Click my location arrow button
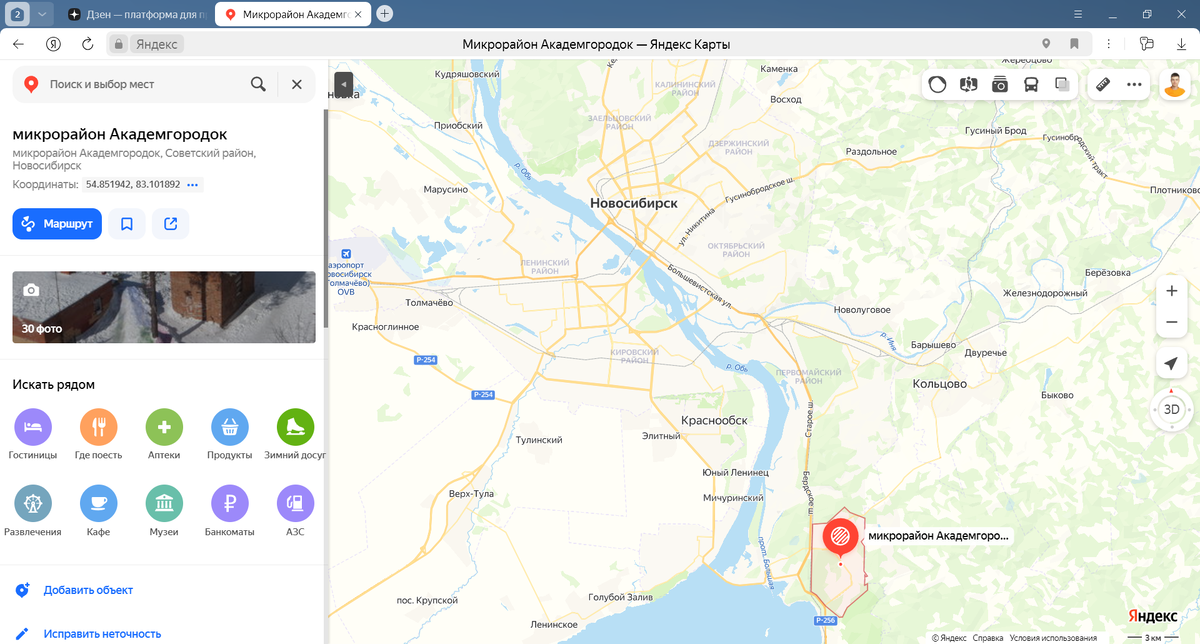The width and height of the screenshot is (1200, 644). coord(1172,362)
